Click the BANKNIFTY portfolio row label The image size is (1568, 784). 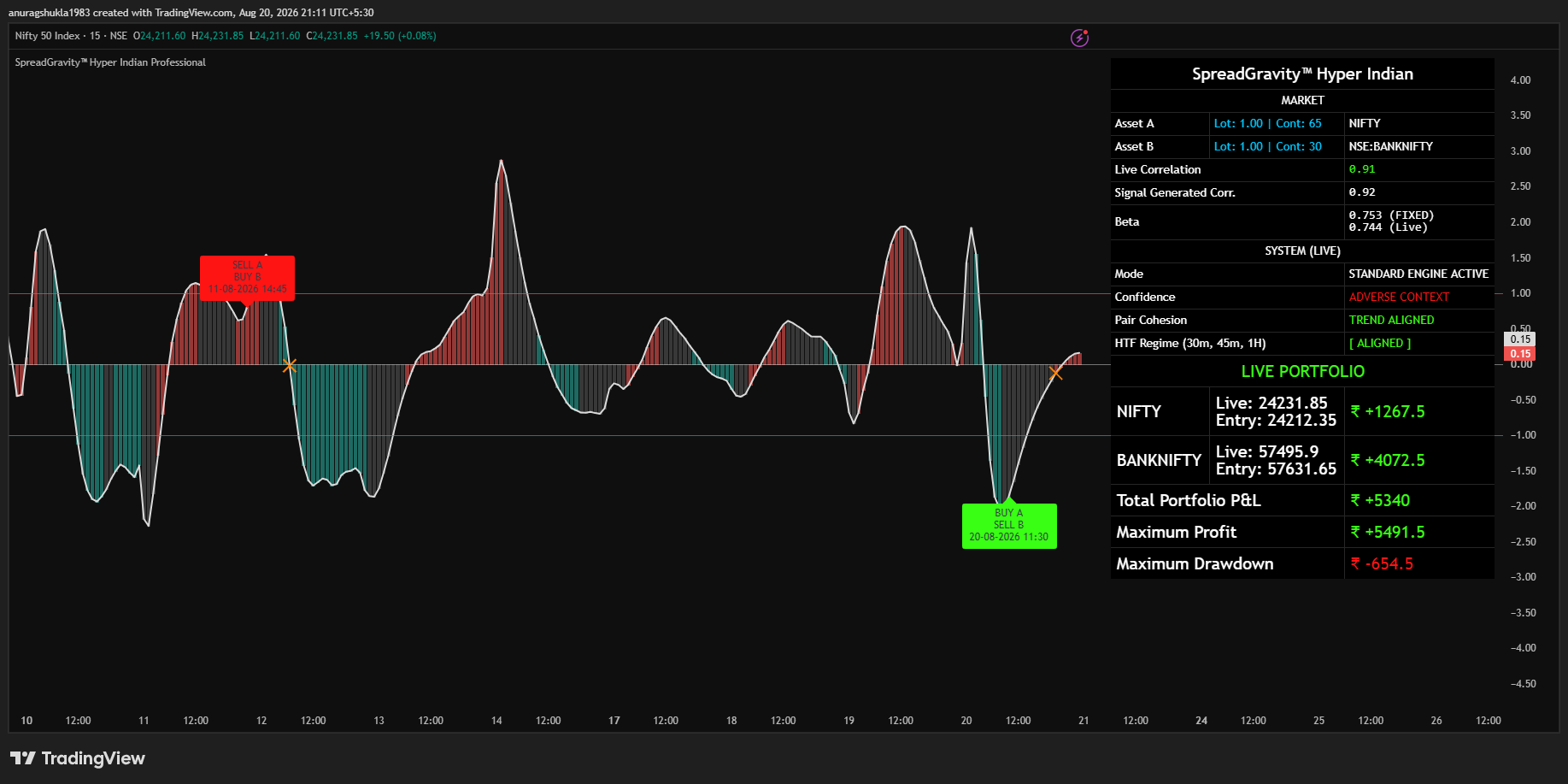(x=1159, y=461)
